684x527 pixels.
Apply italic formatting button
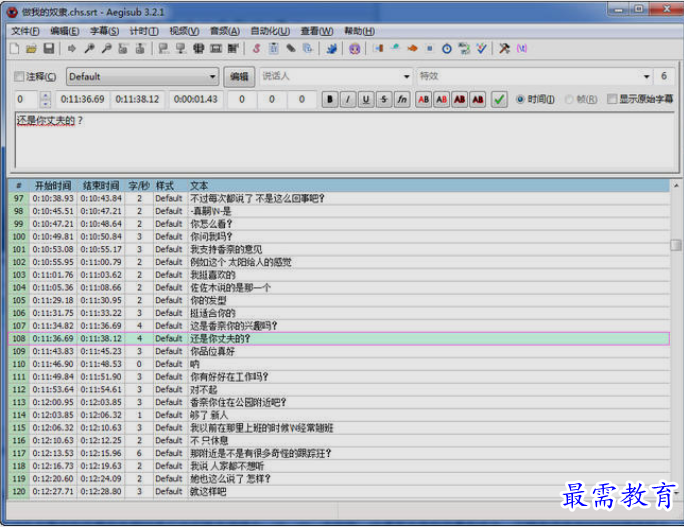point(348,99)
